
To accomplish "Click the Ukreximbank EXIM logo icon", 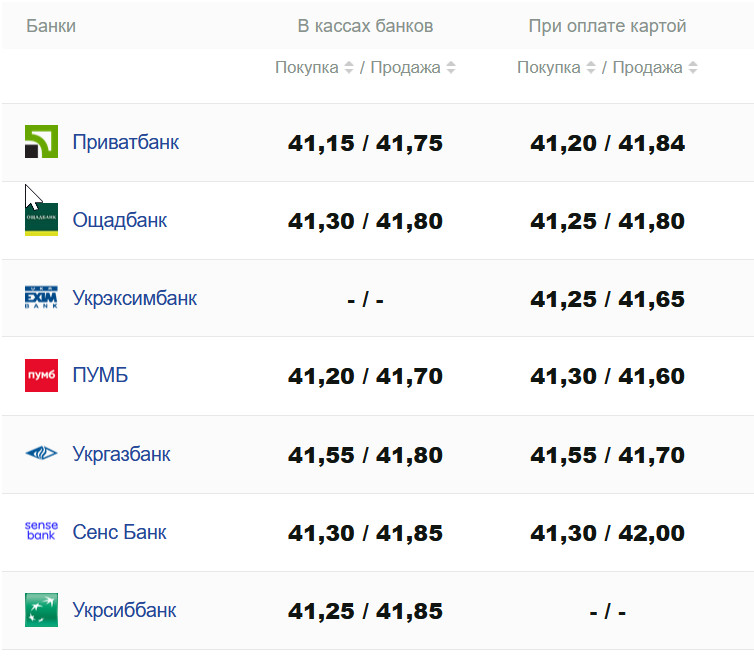I will (x=41, y=298).
